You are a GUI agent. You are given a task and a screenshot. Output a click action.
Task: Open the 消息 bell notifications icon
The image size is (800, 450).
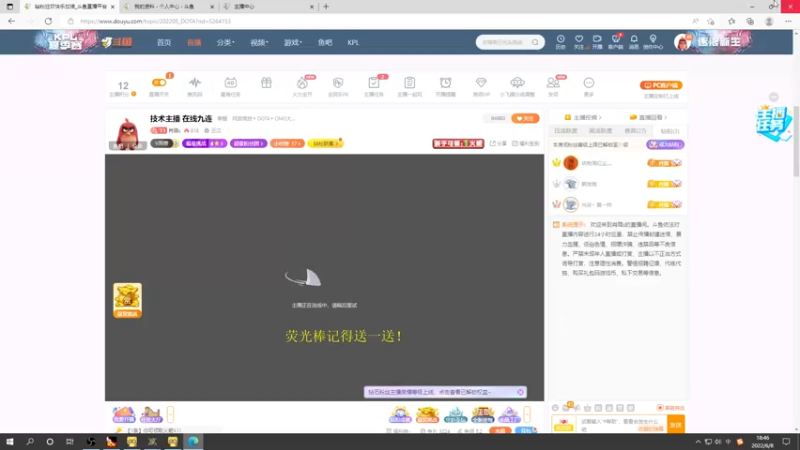pos(634,42)
